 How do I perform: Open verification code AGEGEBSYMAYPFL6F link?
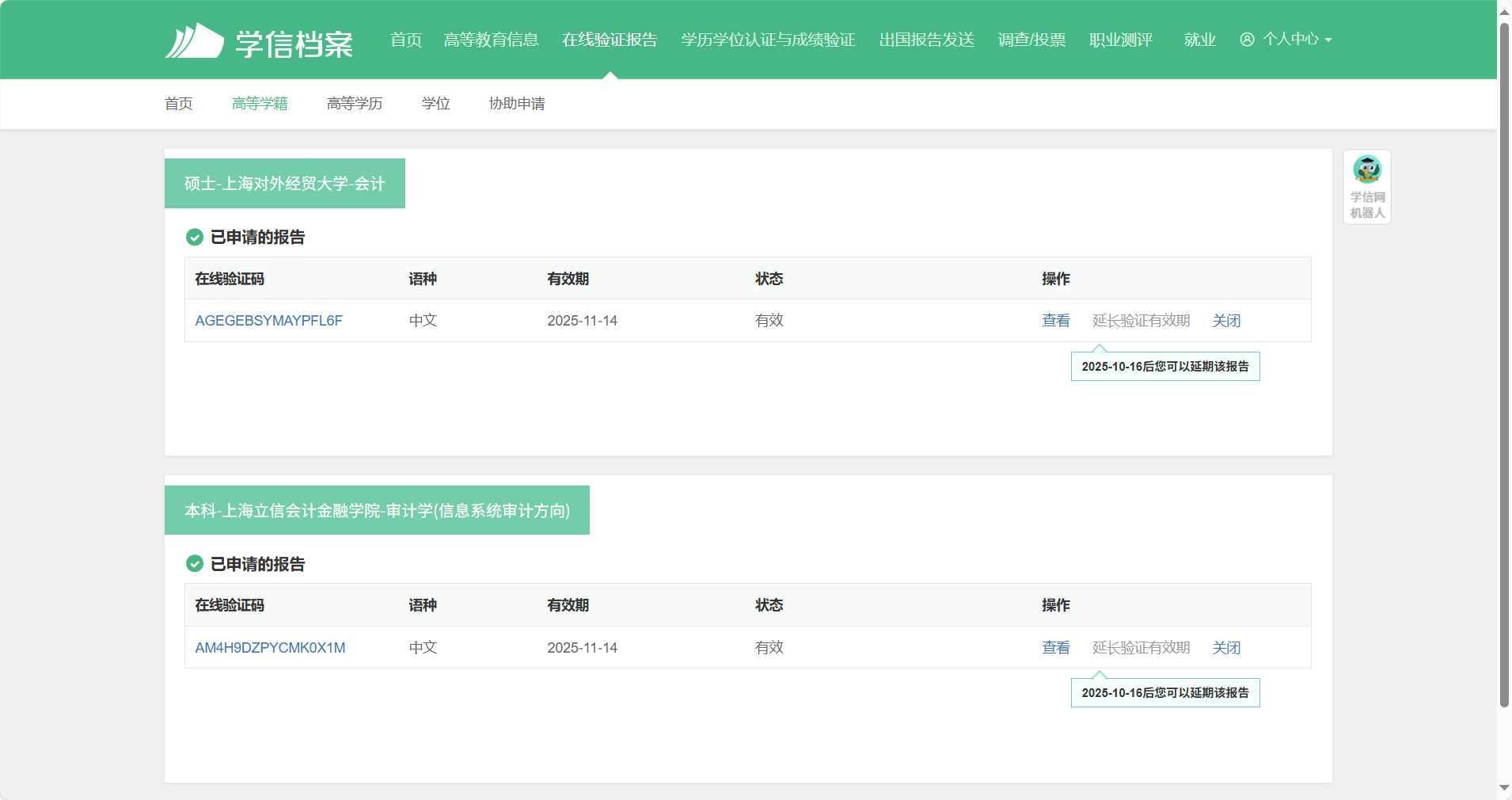tap(268, 321)
